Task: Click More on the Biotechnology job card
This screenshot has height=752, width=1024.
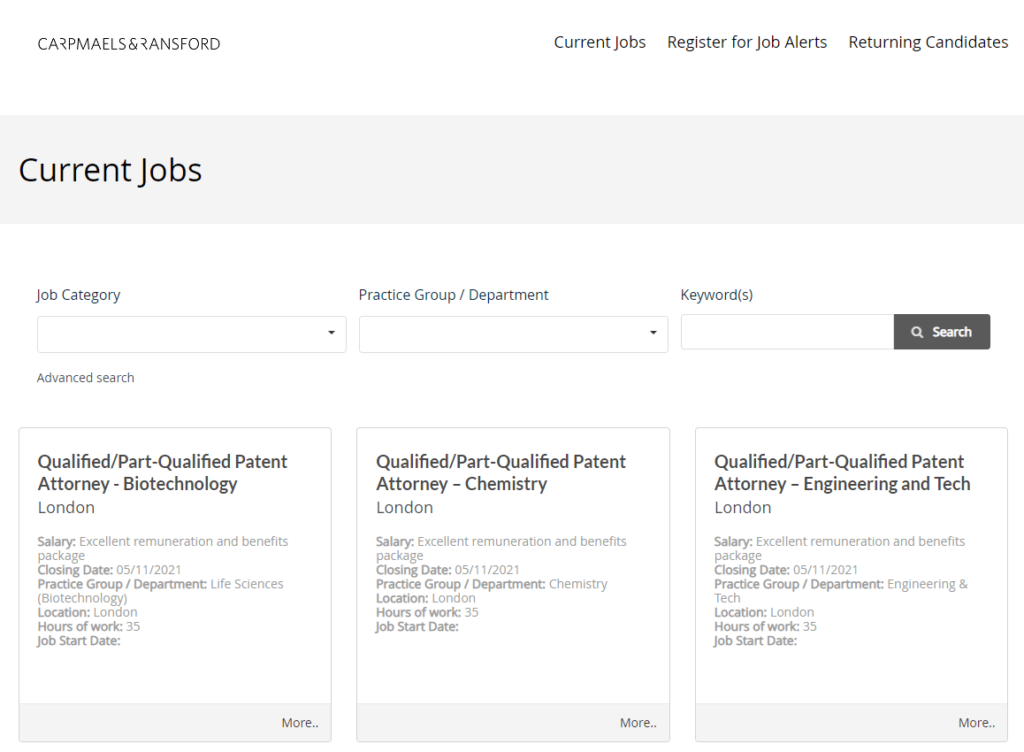Action: (299, 722)
